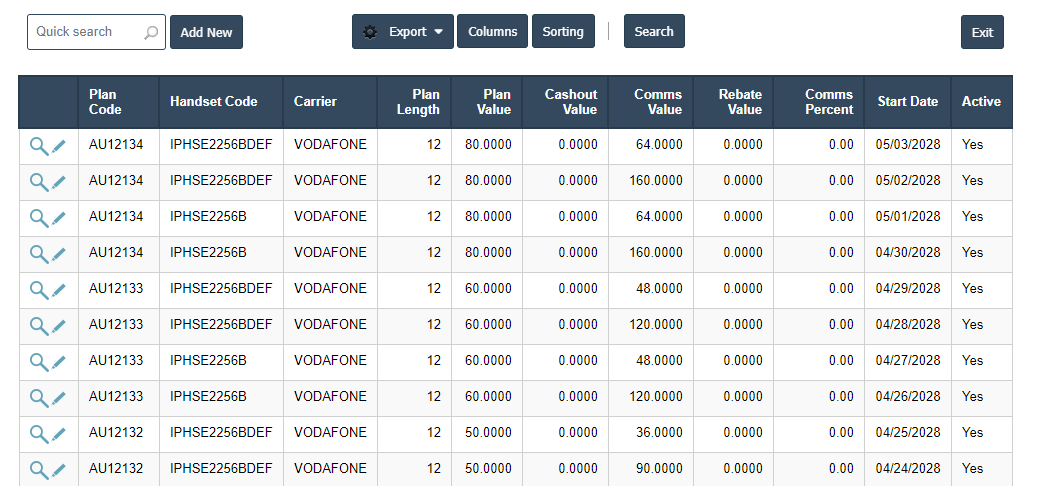Click the Sorting button
This screenshot has width=1043, height=486.
(x=563, y=32)
